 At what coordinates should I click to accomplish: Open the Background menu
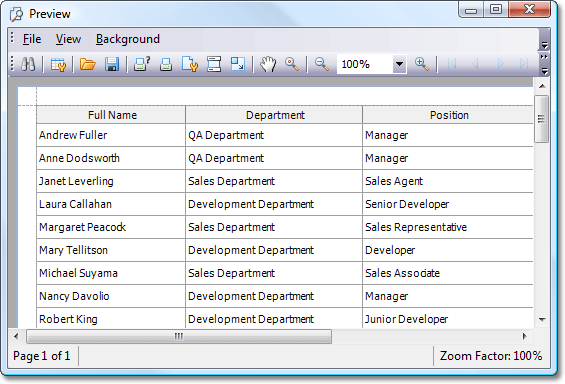coord(128,39)
